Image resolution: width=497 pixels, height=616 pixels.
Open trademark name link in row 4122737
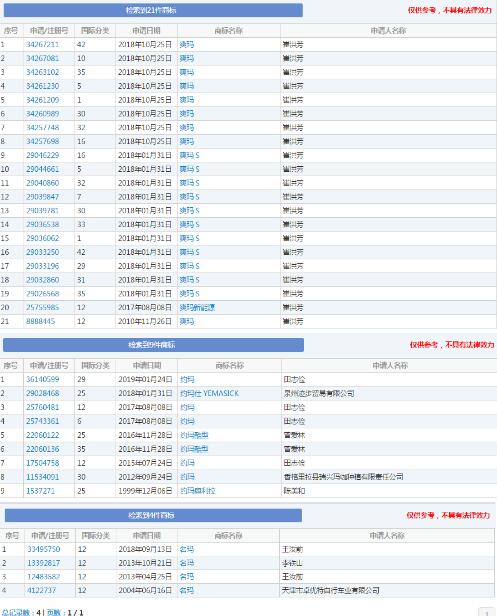point(187,590)
